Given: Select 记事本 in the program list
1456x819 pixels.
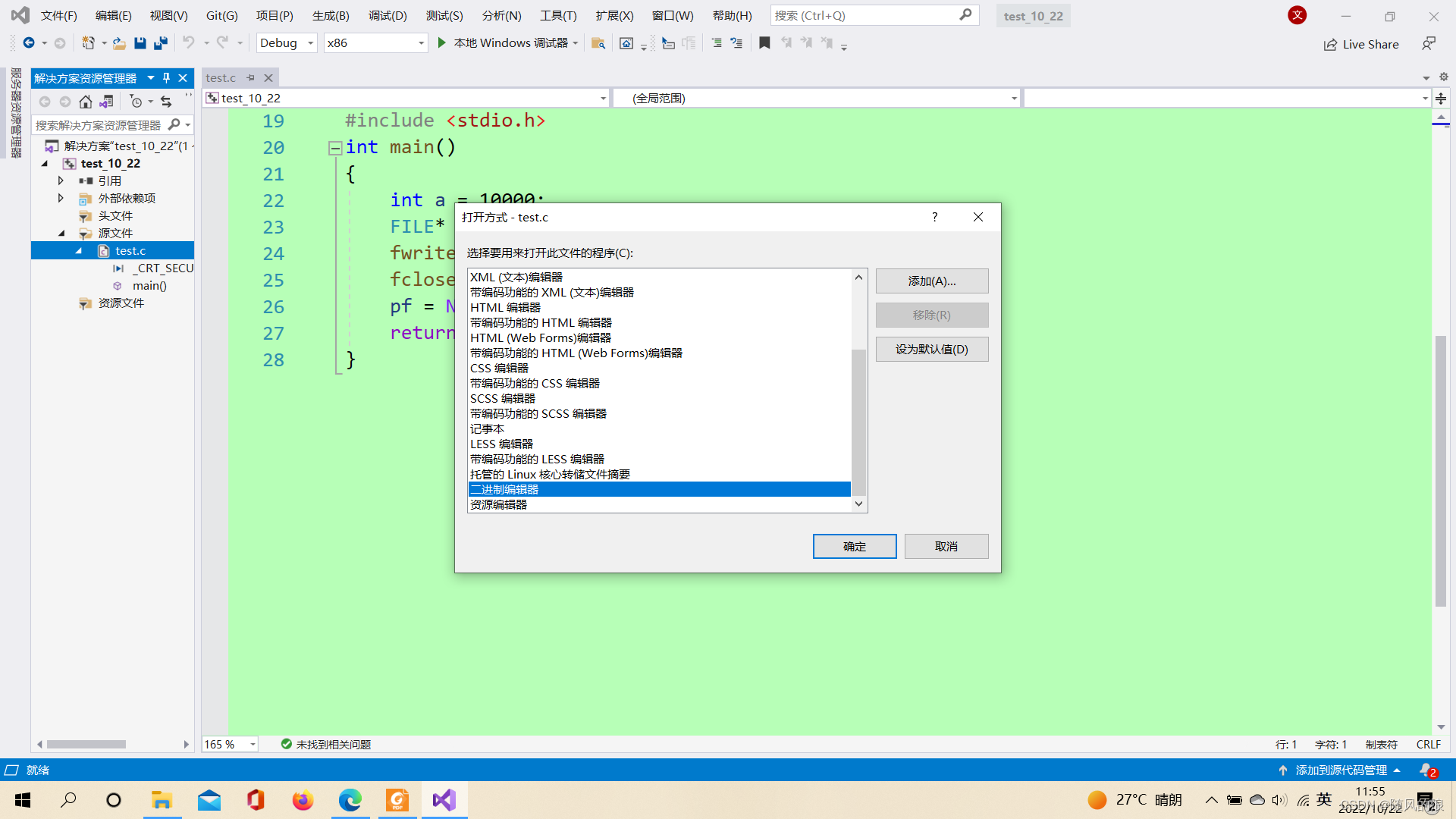Looking at the screenshot, I should (x=487, y=428).
